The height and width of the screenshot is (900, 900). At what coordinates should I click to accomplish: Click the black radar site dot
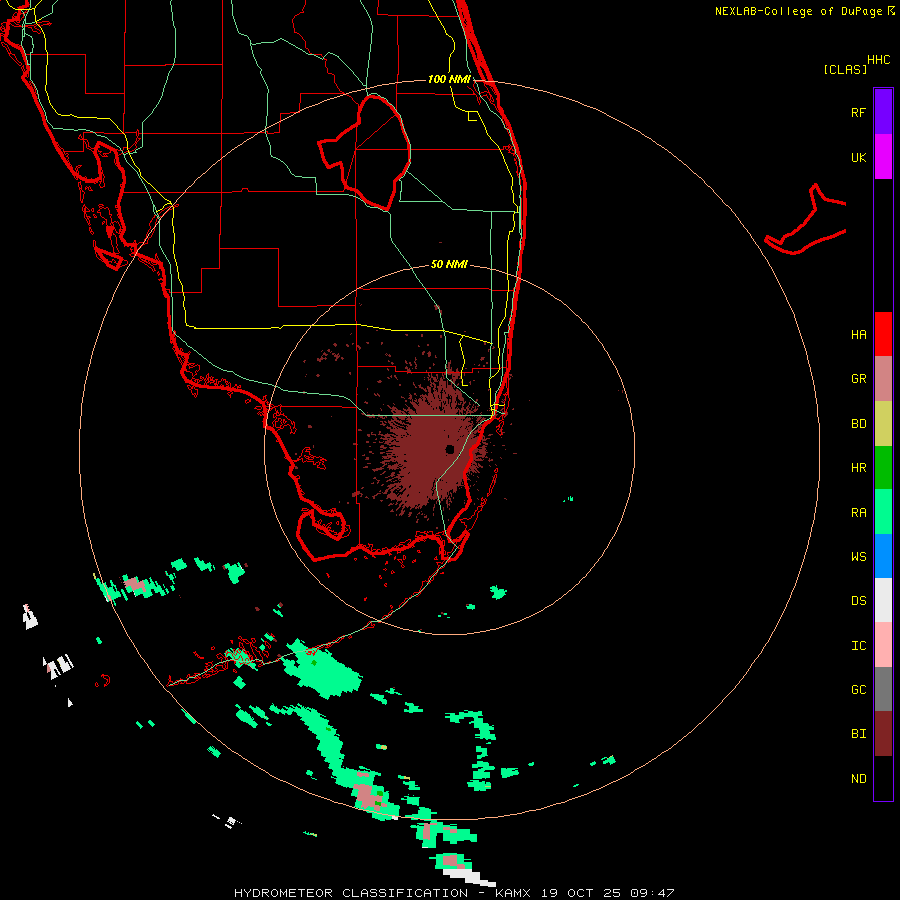pos(450,449)
